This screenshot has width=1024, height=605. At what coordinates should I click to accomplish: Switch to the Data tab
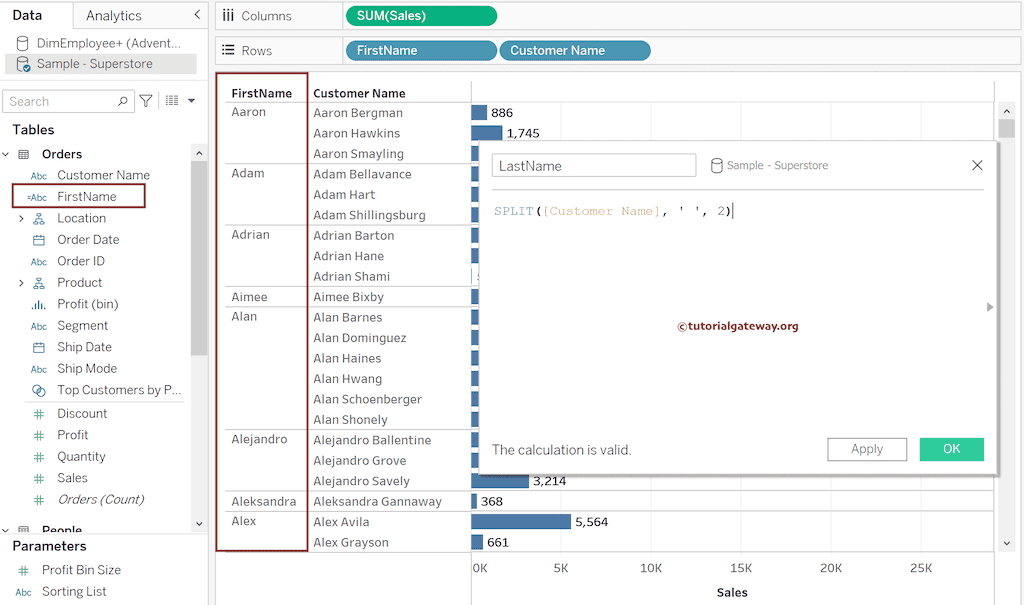[27, 15]
